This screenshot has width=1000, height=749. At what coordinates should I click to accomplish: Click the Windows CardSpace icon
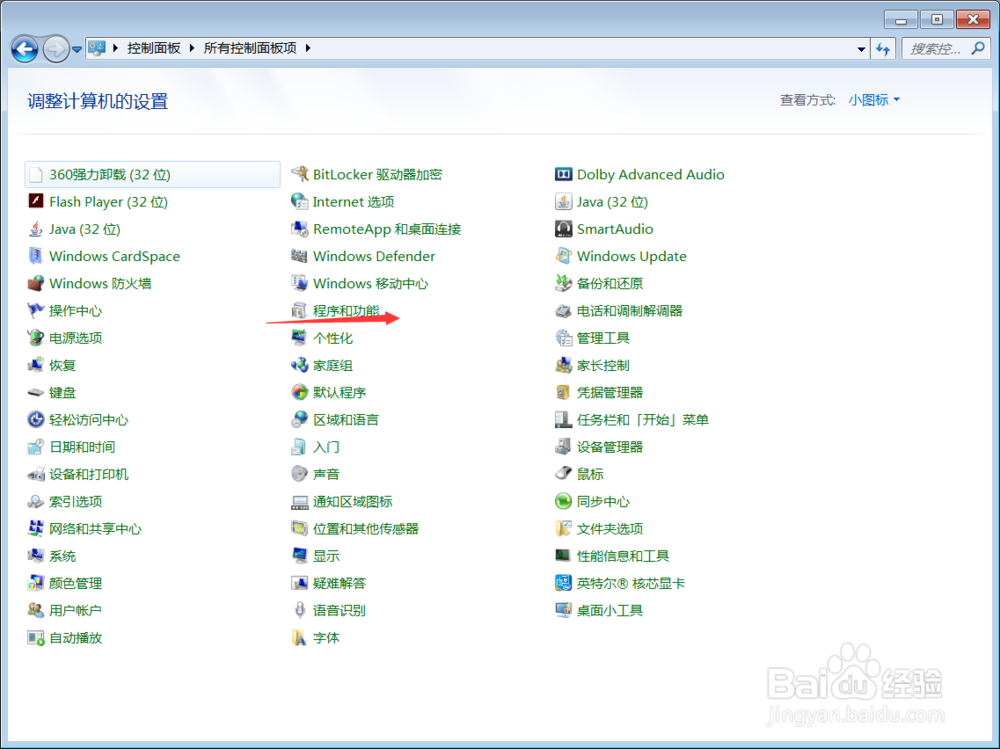click(x=36, y=256)
